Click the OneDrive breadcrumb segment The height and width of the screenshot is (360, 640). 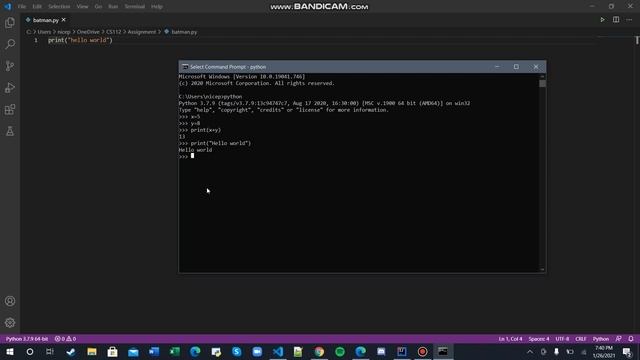coord(88,32)
